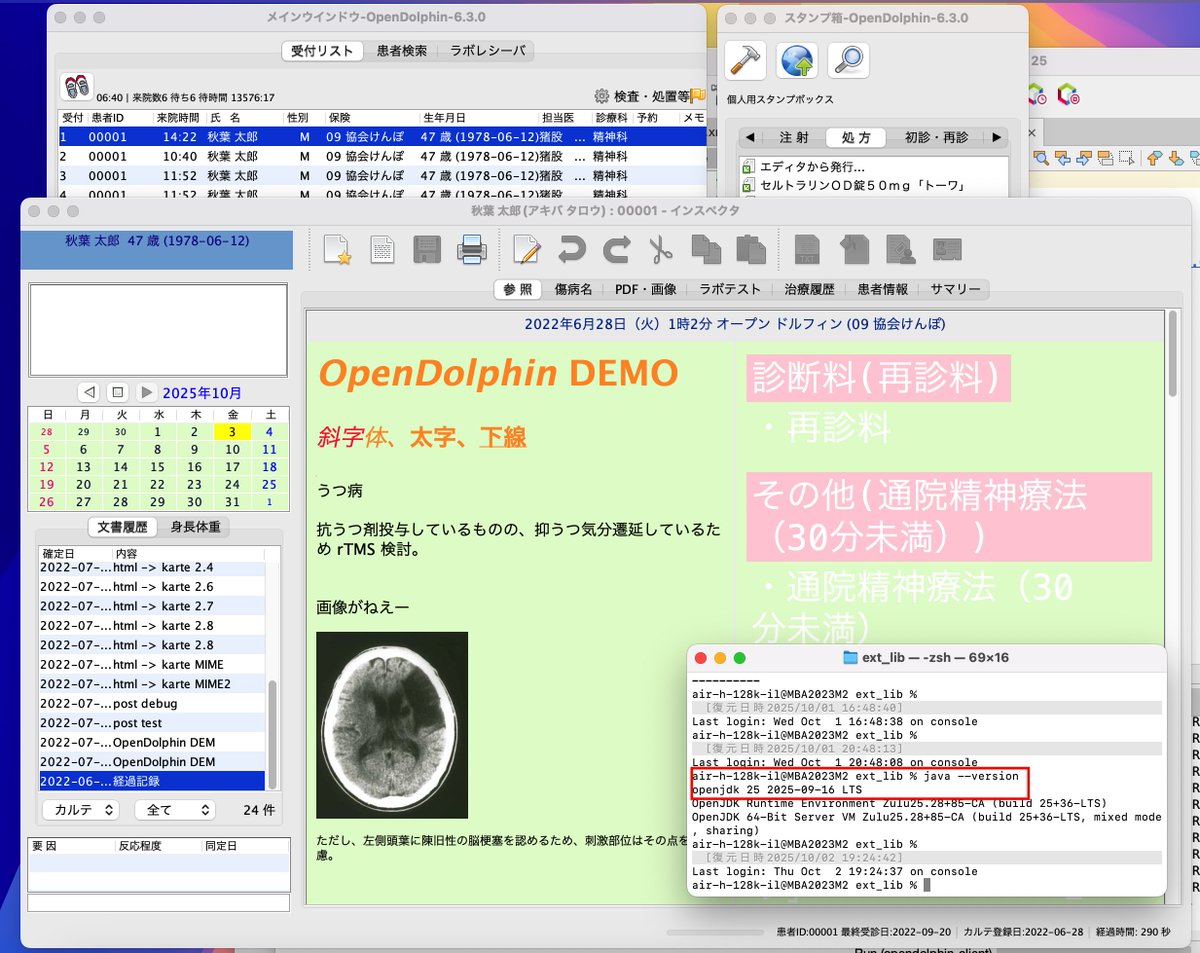The height and width of the screenshot is (953, 1200).
Task: Click the scissors cut icon
Action: (x=660, y=248)
